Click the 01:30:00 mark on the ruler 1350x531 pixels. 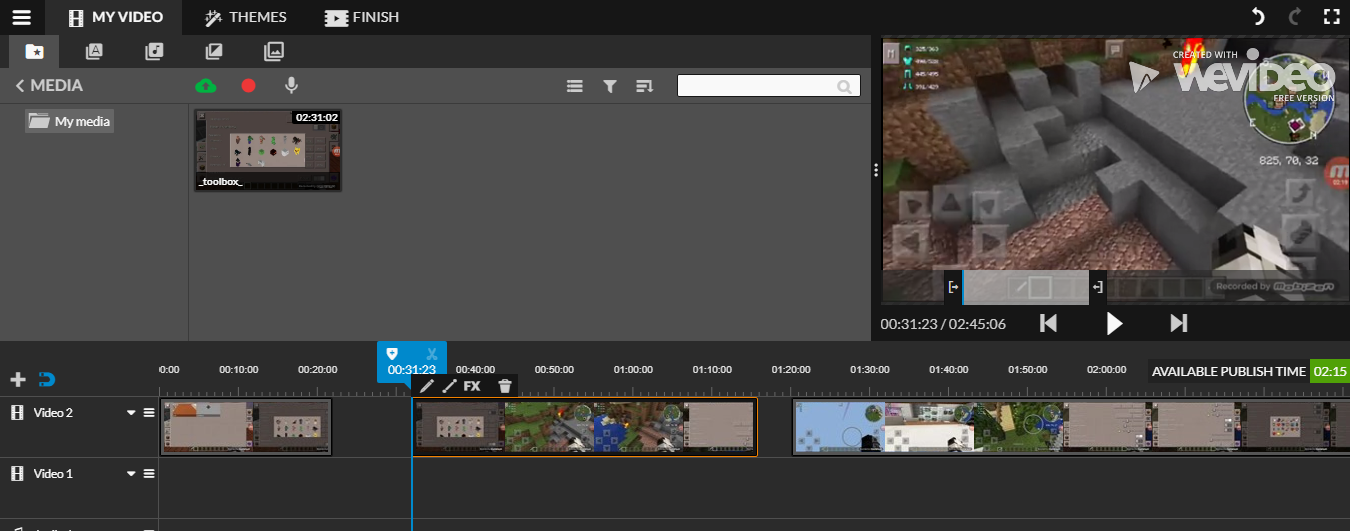point(870,370)
